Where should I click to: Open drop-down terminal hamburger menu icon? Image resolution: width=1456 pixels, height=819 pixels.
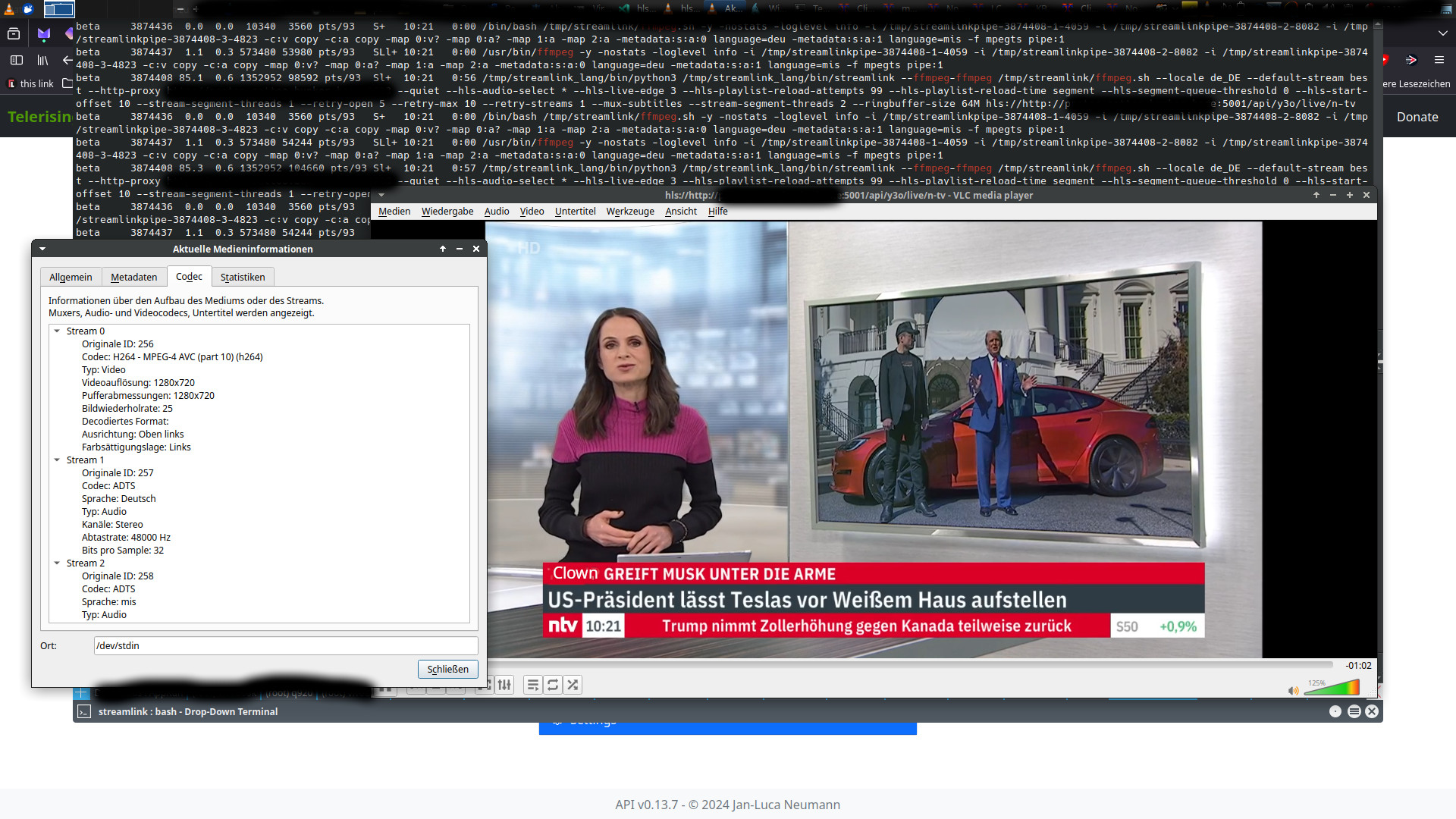(1354, 711)
